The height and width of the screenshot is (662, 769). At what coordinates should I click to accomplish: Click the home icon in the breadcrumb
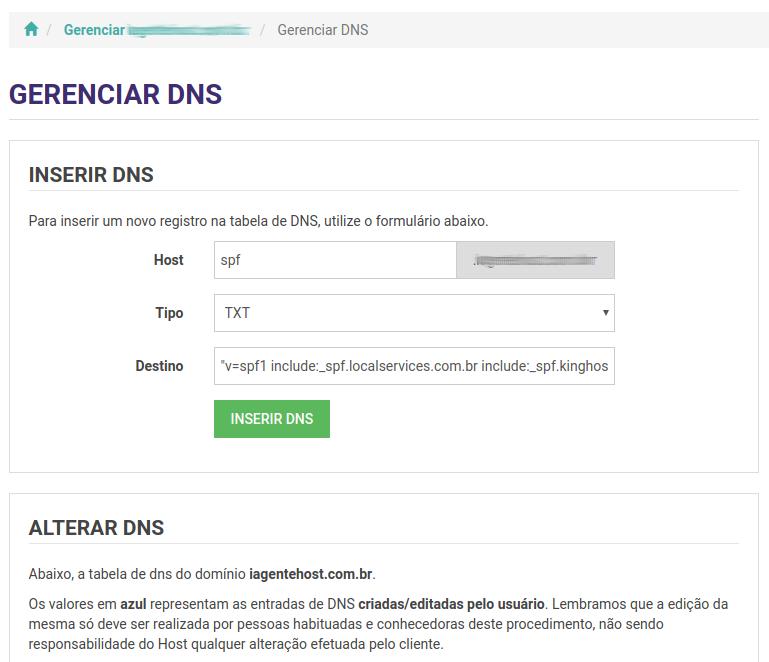point(31,30)
